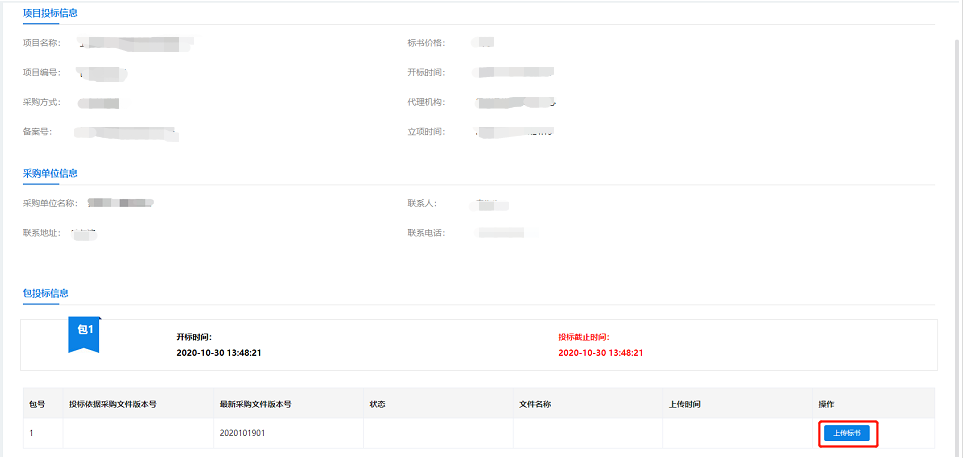Click the 状态 column header
Viewport: 963px width, 458px height.
tap(378, 404)
